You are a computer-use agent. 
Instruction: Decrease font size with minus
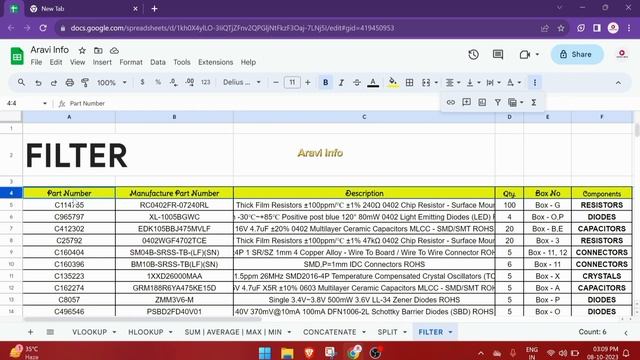(276, 82)
